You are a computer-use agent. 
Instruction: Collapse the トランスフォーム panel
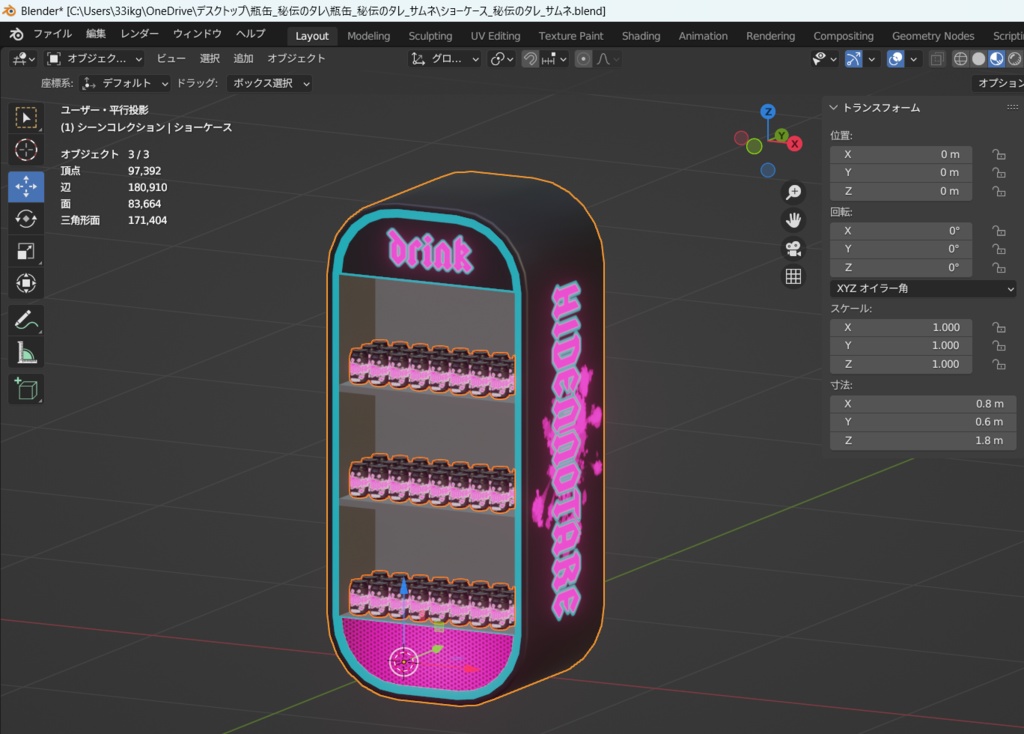click(x=834, y=107)
